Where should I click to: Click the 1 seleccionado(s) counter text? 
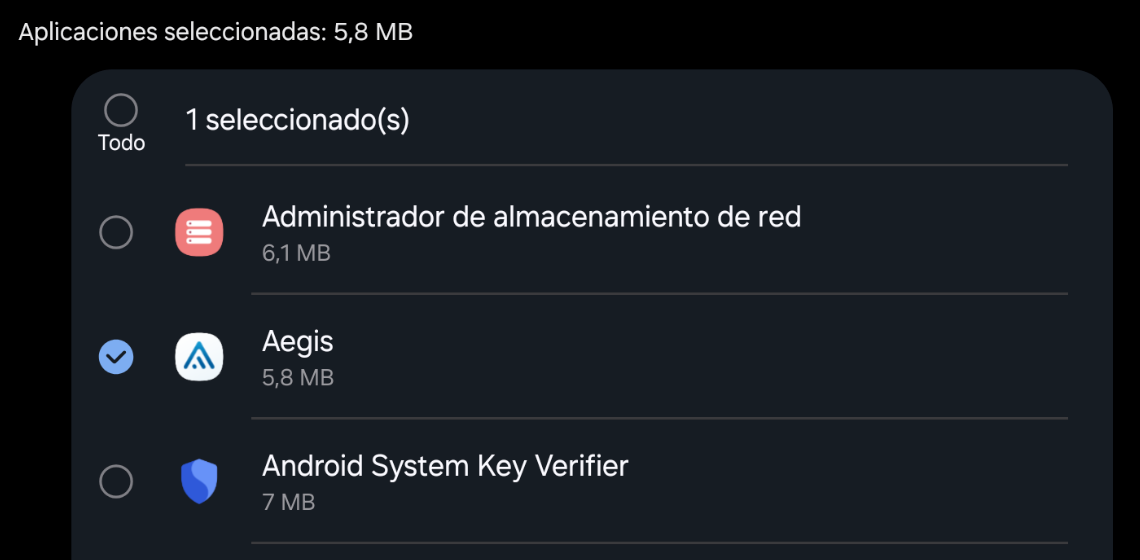[297, 121]
